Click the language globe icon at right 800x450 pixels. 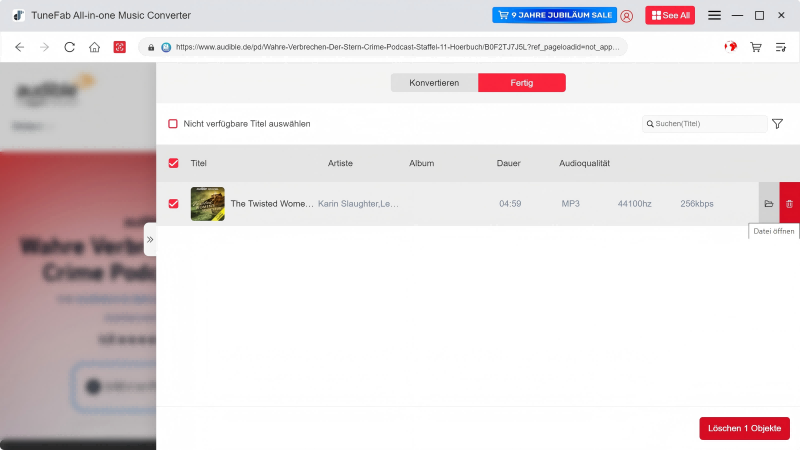click(x=731, y=47)
